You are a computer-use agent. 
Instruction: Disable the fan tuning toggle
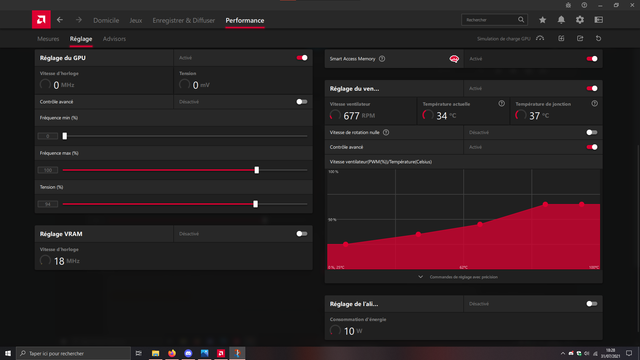coord(592,89)
